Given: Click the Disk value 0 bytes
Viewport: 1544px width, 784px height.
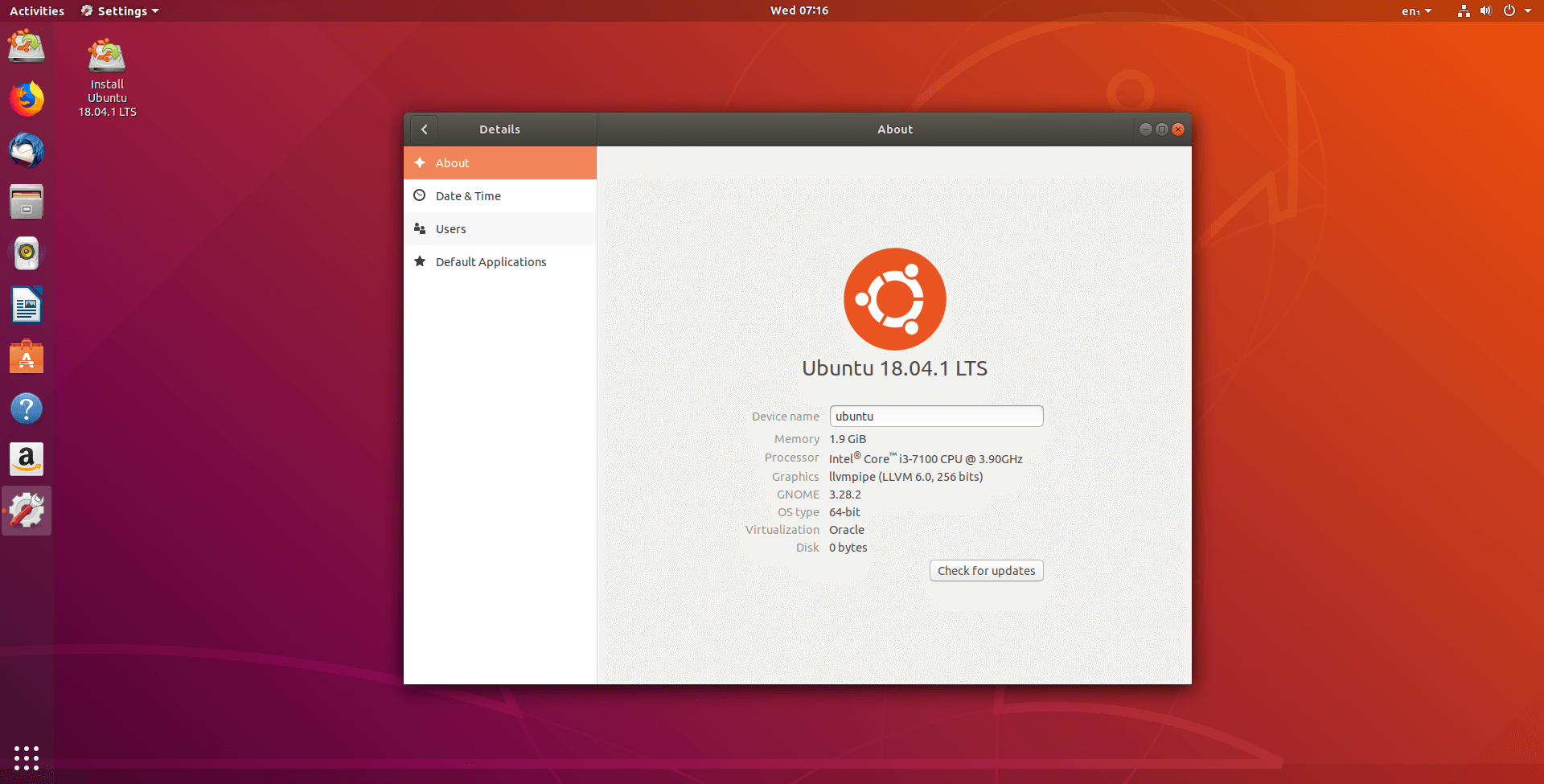Looking at the screenshot, I should point(848,548).
